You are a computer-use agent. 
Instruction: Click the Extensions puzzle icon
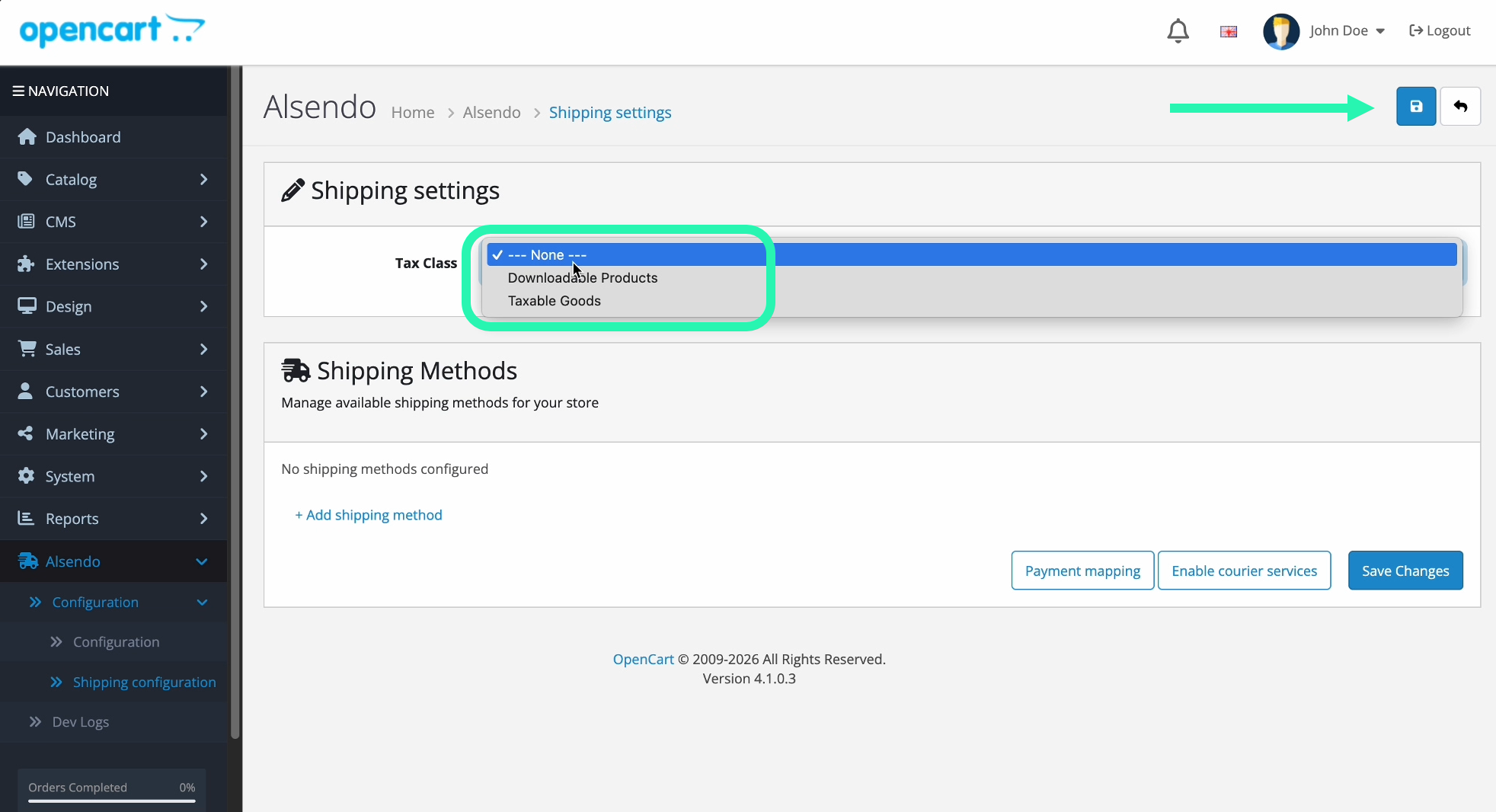point(26,264)
